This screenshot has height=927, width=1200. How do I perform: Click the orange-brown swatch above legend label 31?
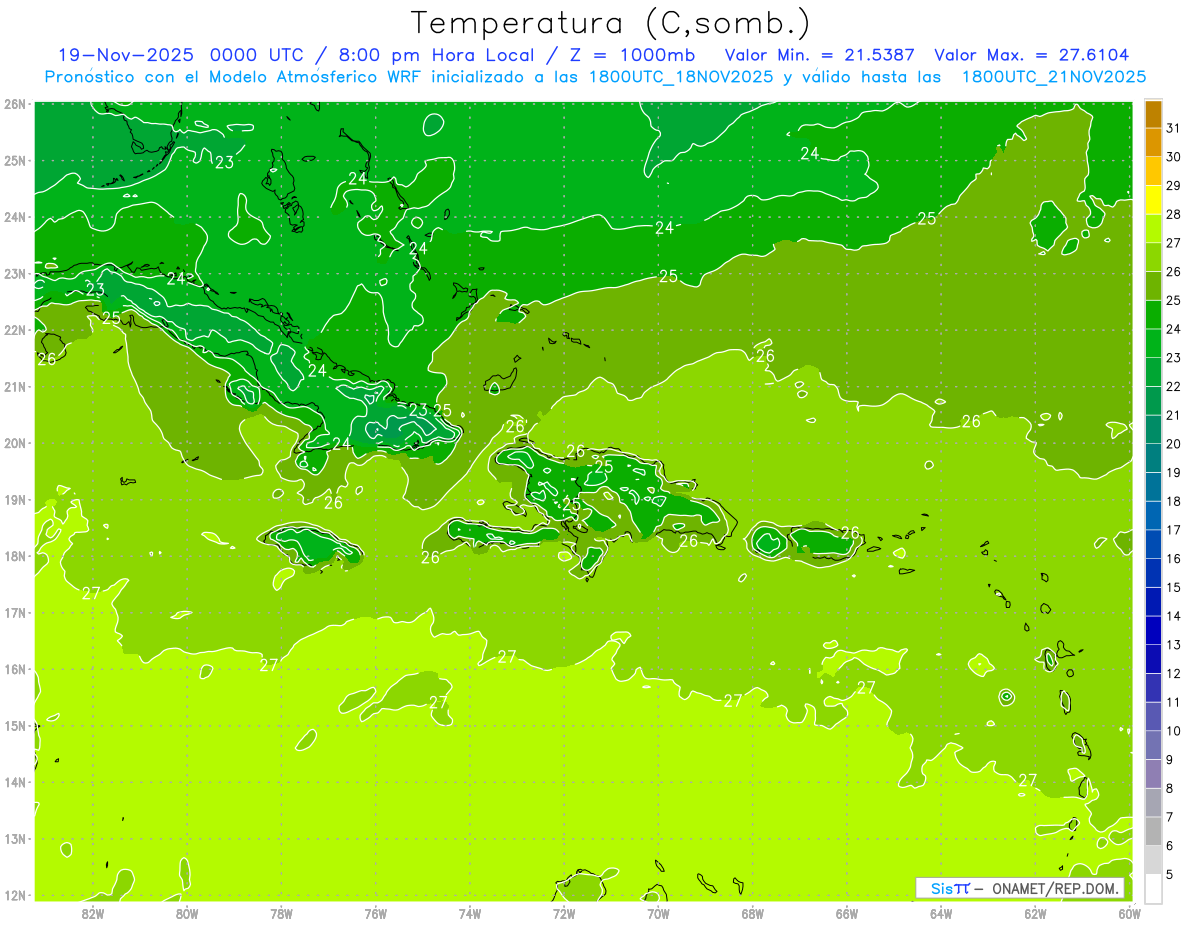pyautogui.click(x=1153, y=114)
